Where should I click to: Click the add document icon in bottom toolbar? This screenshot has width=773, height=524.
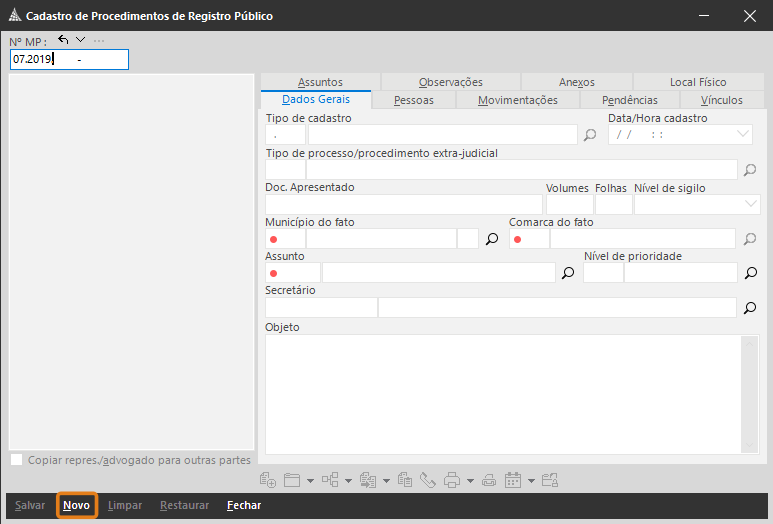(x=268, y=480)
